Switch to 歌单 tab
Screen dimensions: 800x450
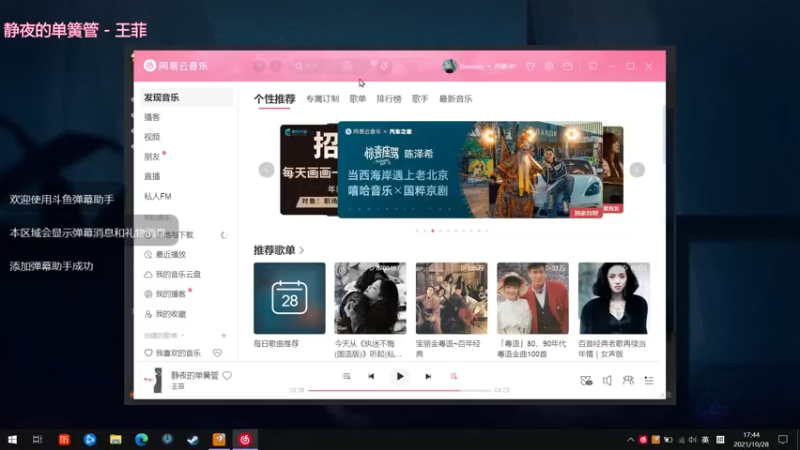(358, 99)
